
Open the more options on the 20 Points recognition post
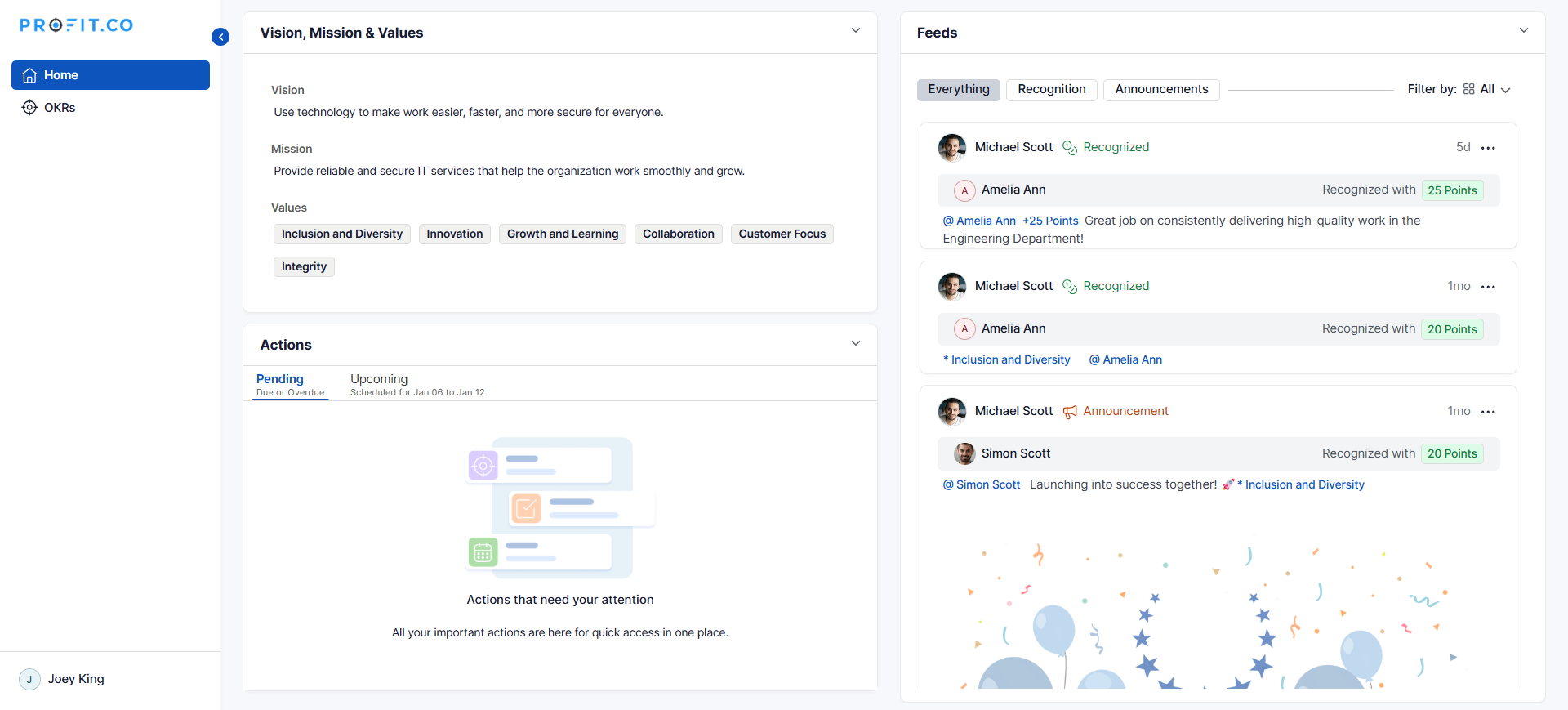[1488, 287]
